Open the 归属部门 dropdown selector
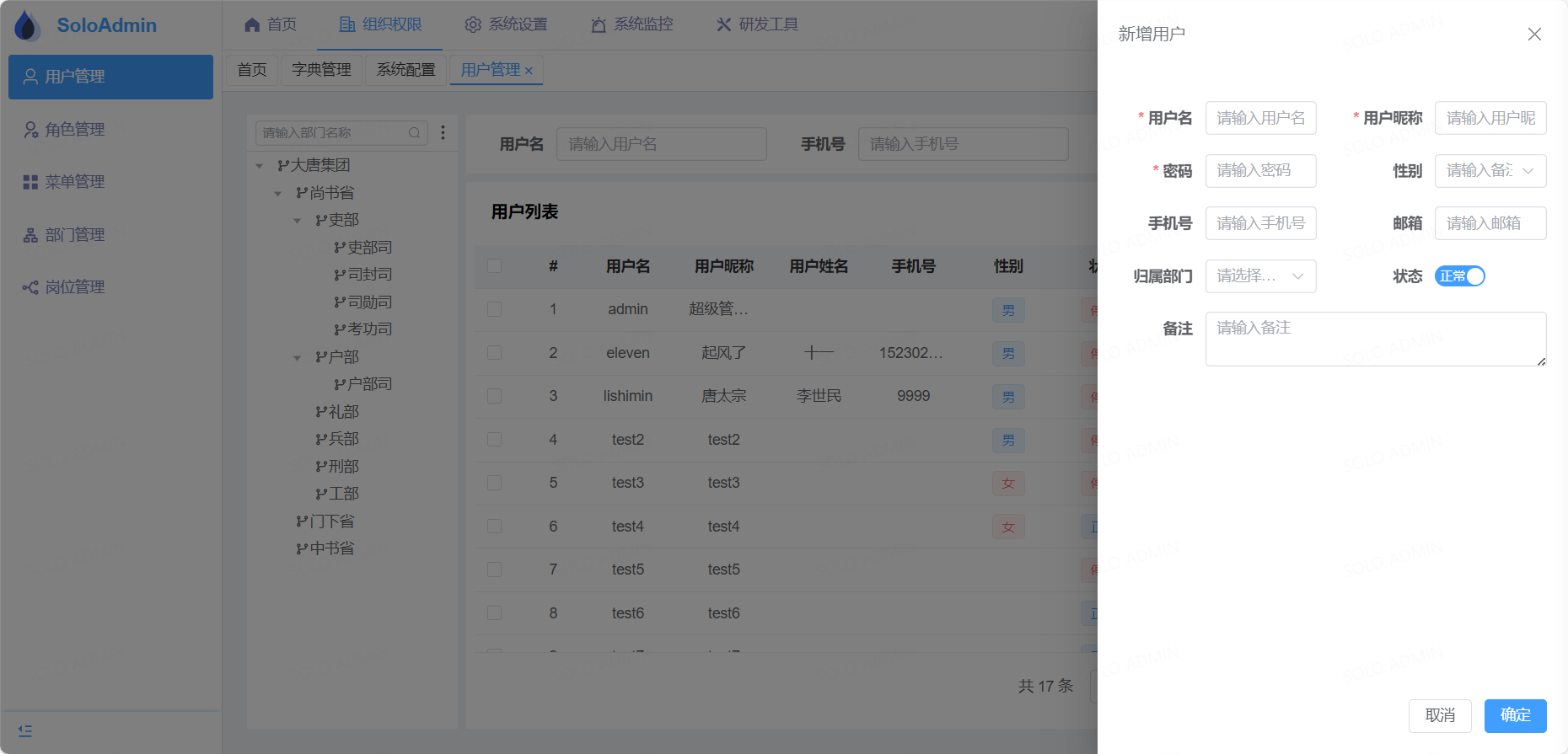 pyautogui.click(x=1260, y=276)
